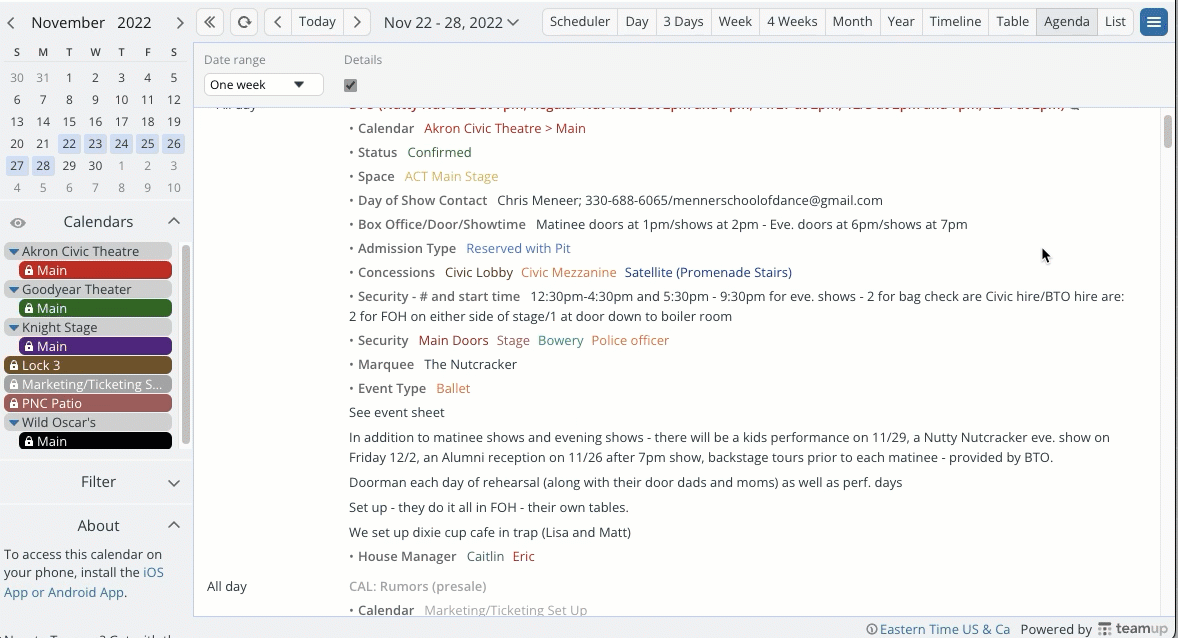Collapse the Calendars section
1178x638 pixels.
(x=174, y=221)
